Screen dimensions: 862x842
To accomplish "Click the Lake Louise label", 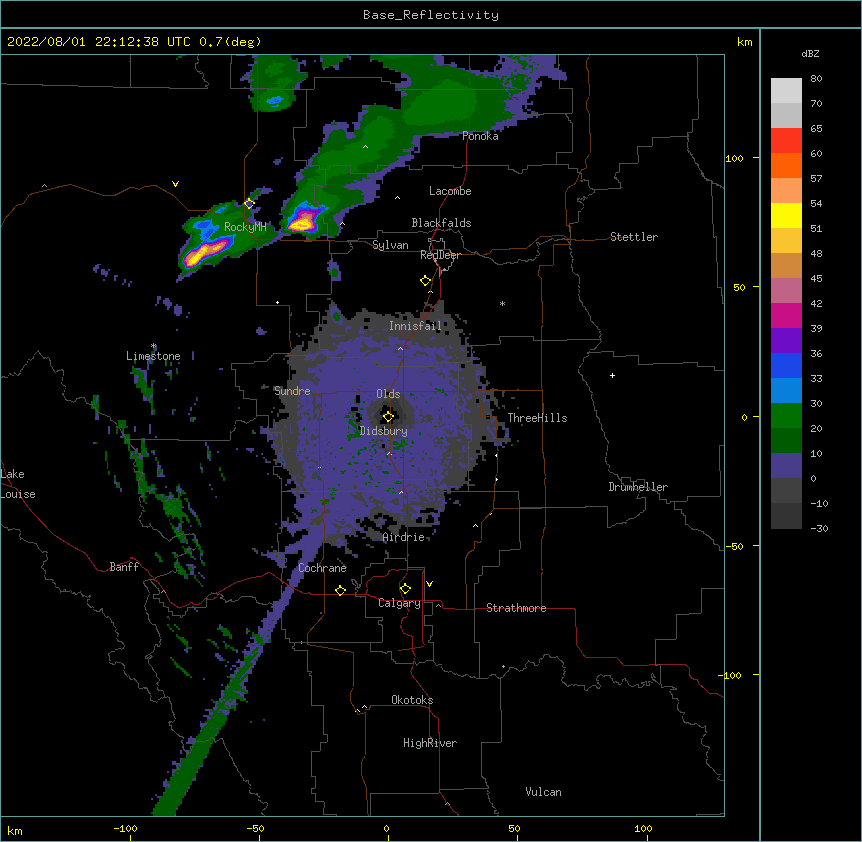I will tap(18, 484).
